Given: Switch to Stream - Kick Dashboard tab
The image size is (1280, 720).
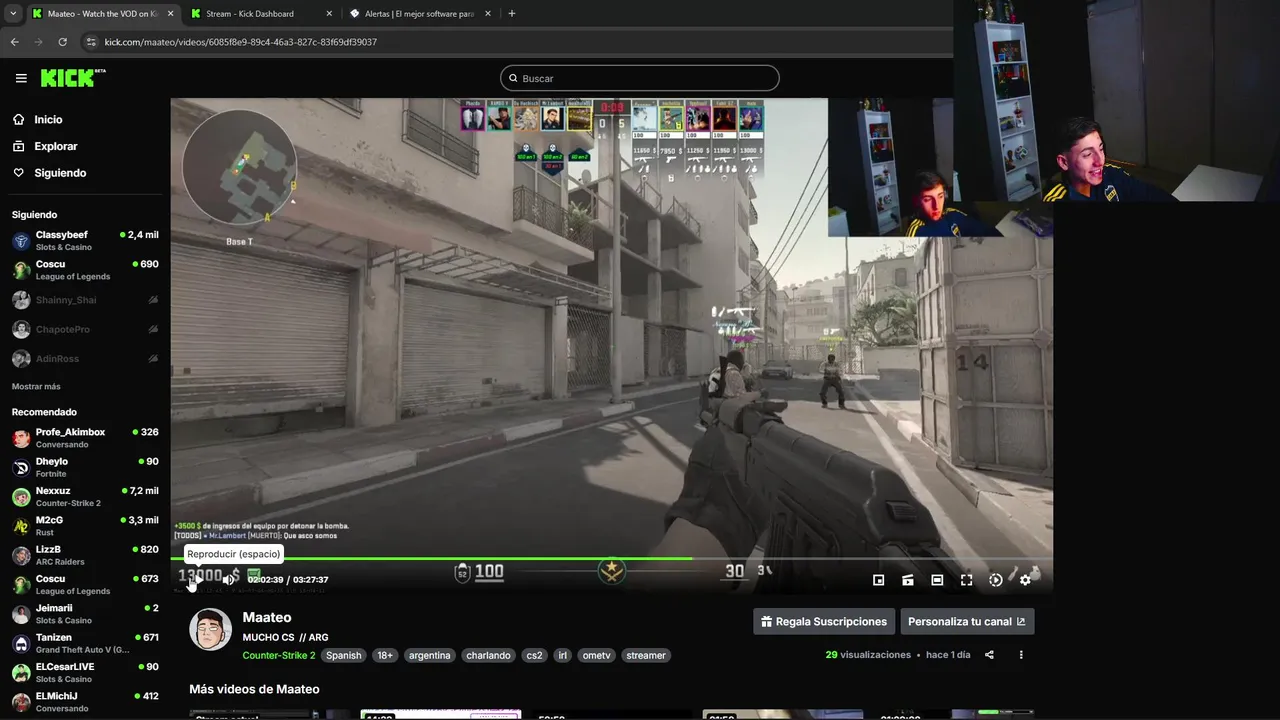Looking at the screenshot, I should [262, 14].
